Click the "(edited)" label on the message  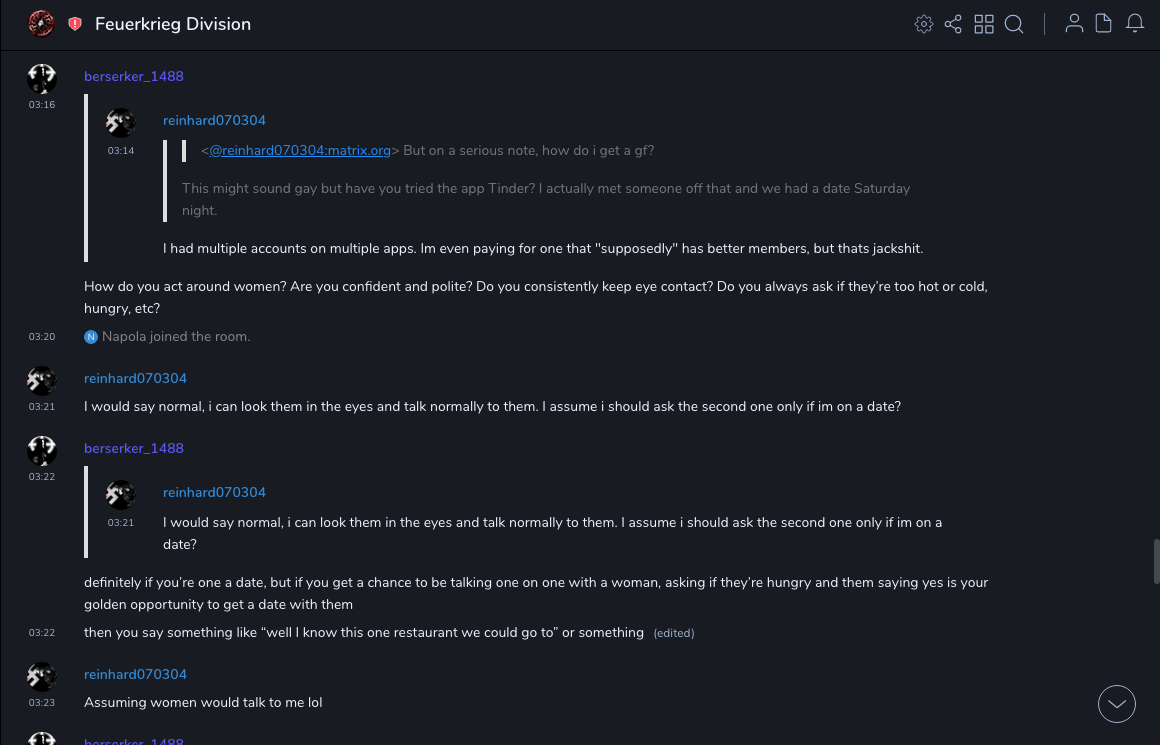click(674, 633)
